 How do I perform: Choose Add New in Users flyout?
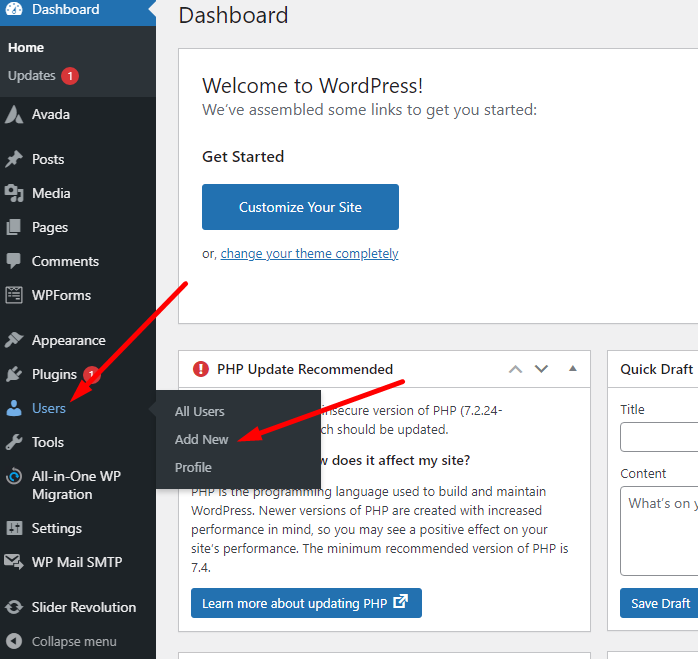point(201,439)
